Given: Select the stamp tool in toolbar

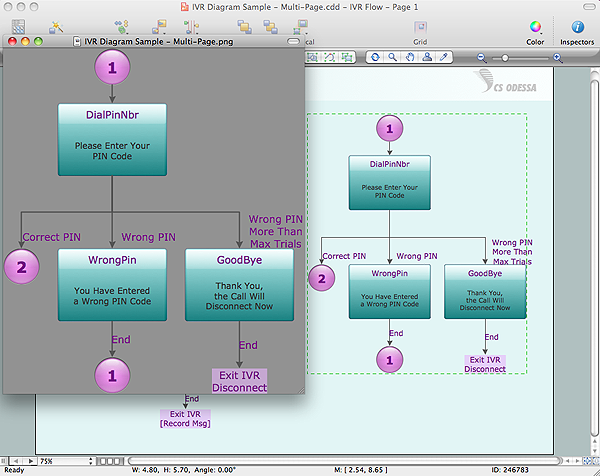Looking at the screenshot, I should (427, 58).
